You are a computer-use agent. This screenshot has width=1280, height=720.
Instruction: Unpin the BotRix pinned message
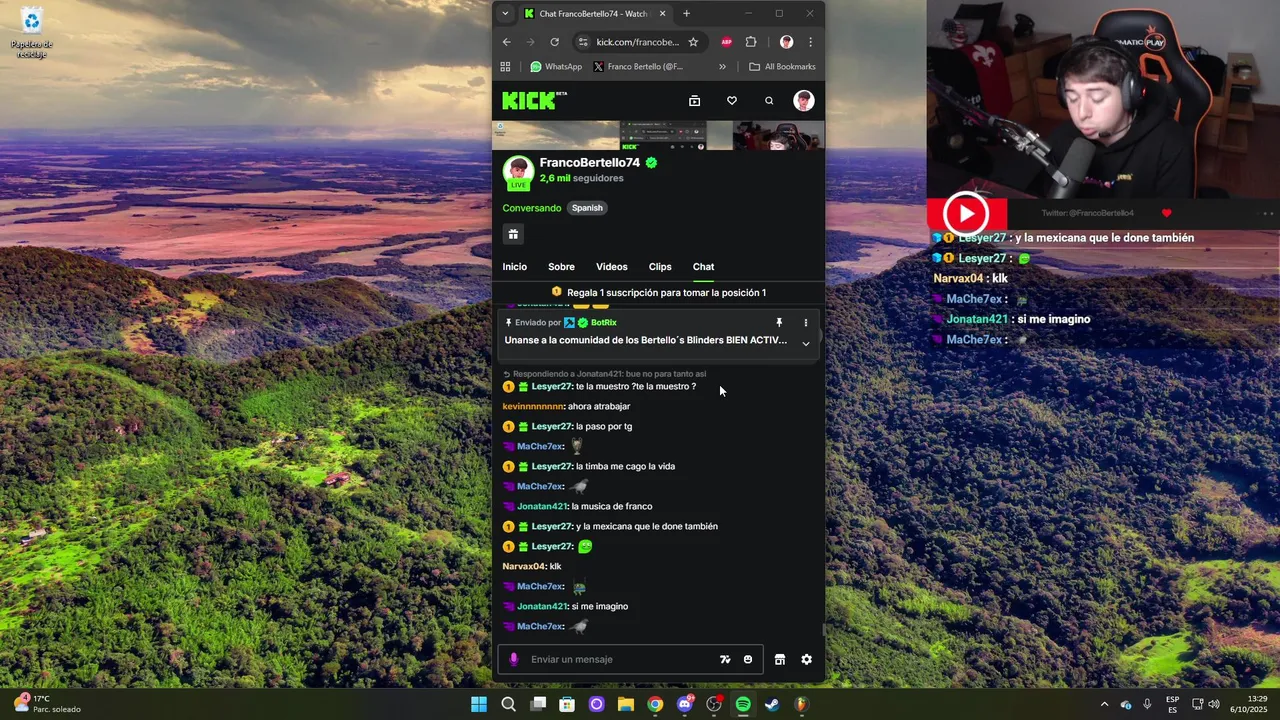point(779,323)
